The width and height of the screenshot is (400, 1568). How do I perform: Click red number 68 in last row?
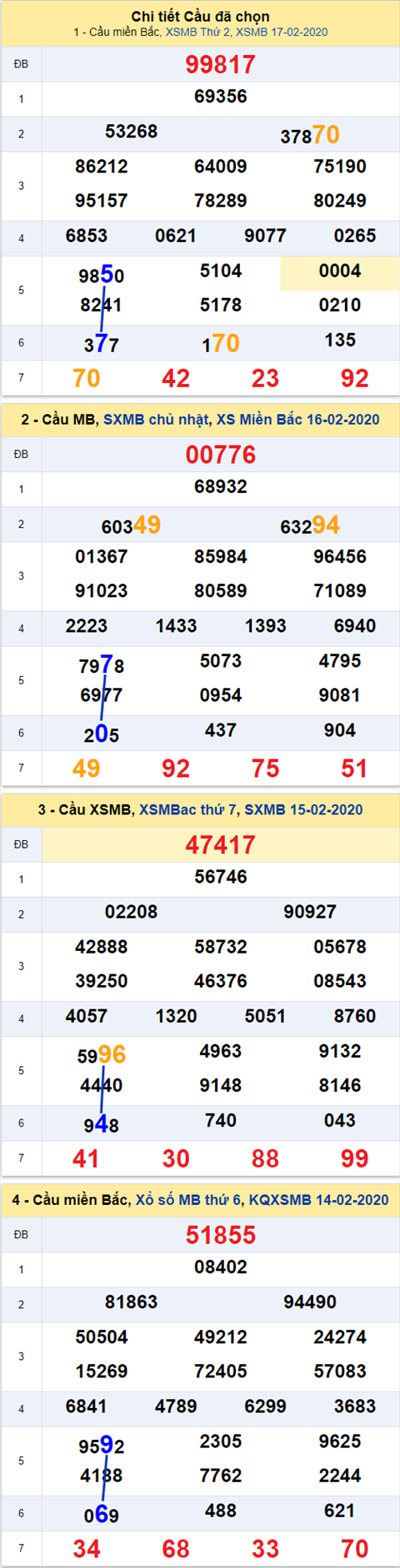[176, 1549]
